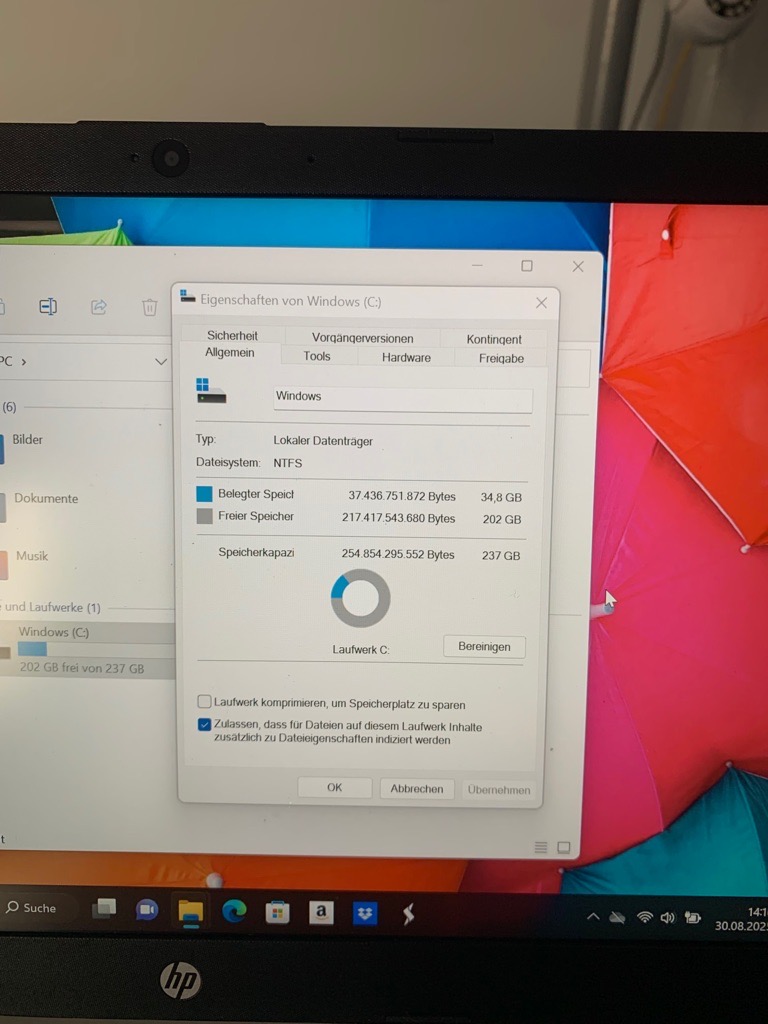Maximize the Explorer window
Screen dimensions: 768x1024
527,266
